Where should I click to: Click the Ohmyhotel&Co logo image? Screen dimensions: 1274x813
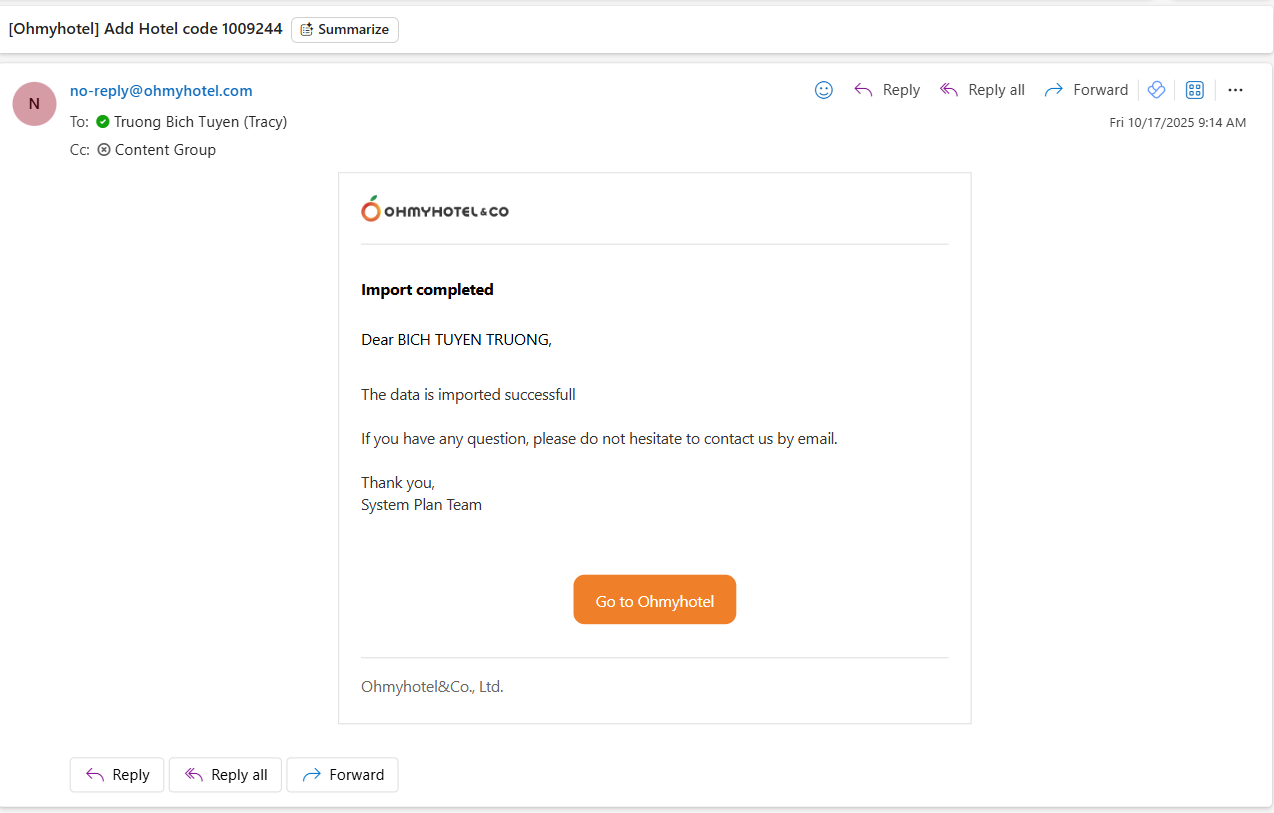(435, 210)
